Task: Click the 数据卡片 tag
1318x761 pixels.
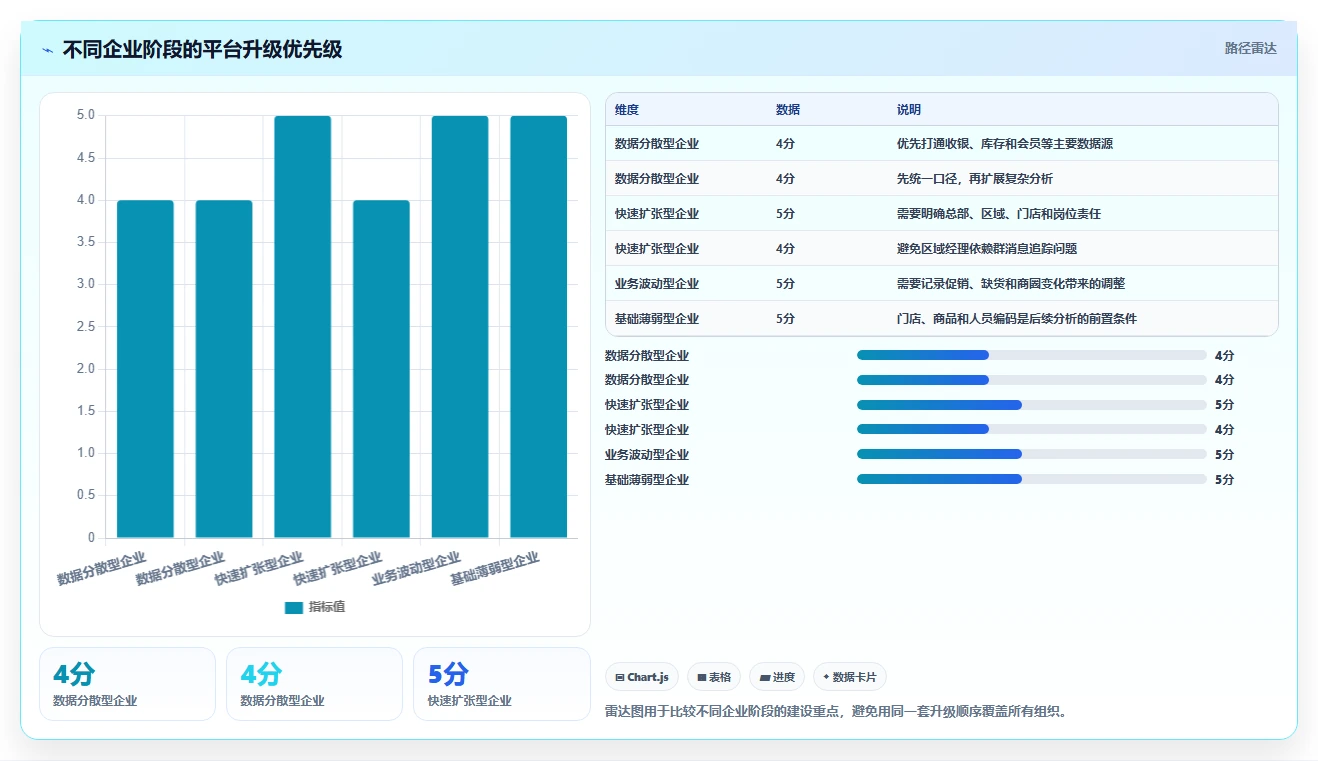Action: [850, 677]
